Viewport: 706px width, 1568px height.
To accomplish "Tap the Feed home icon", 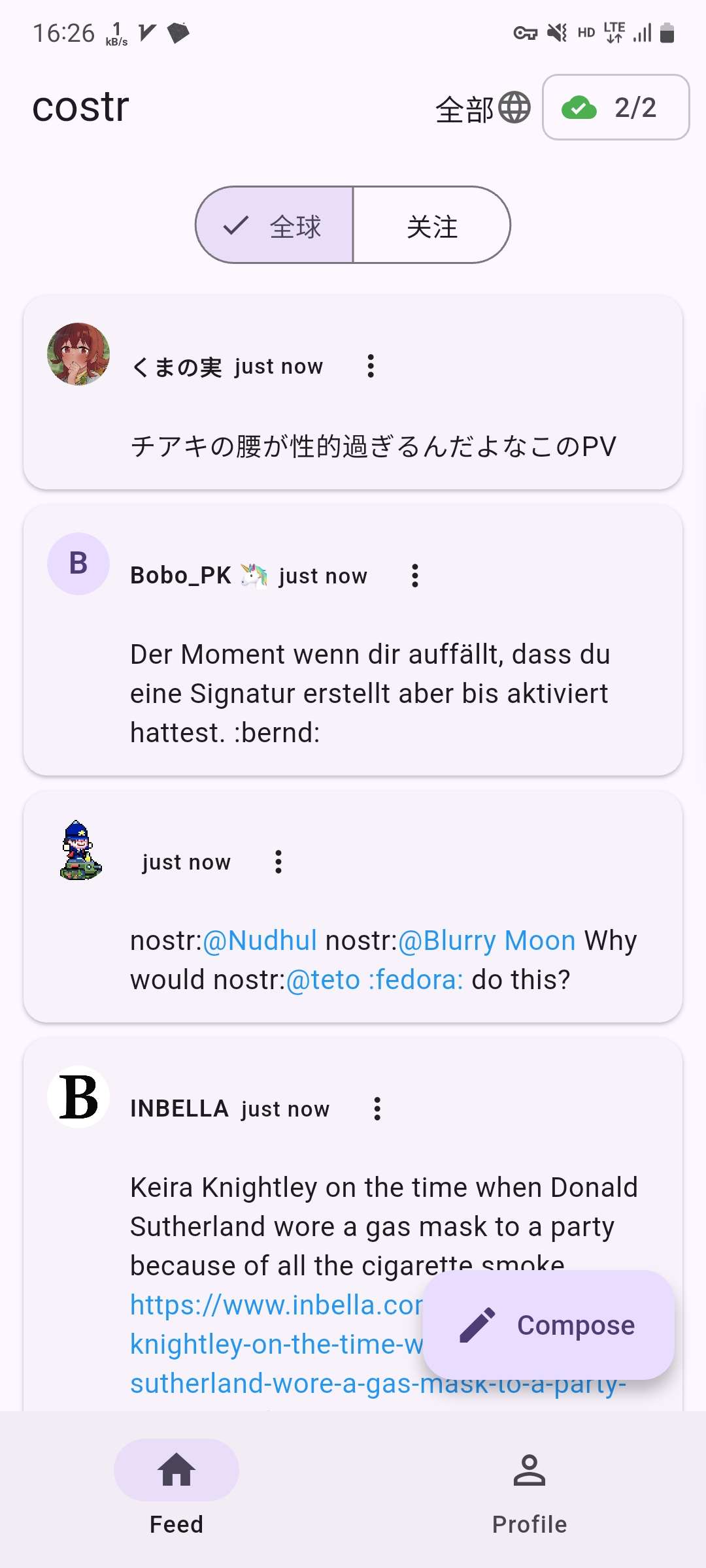I will coord(176,1469).
